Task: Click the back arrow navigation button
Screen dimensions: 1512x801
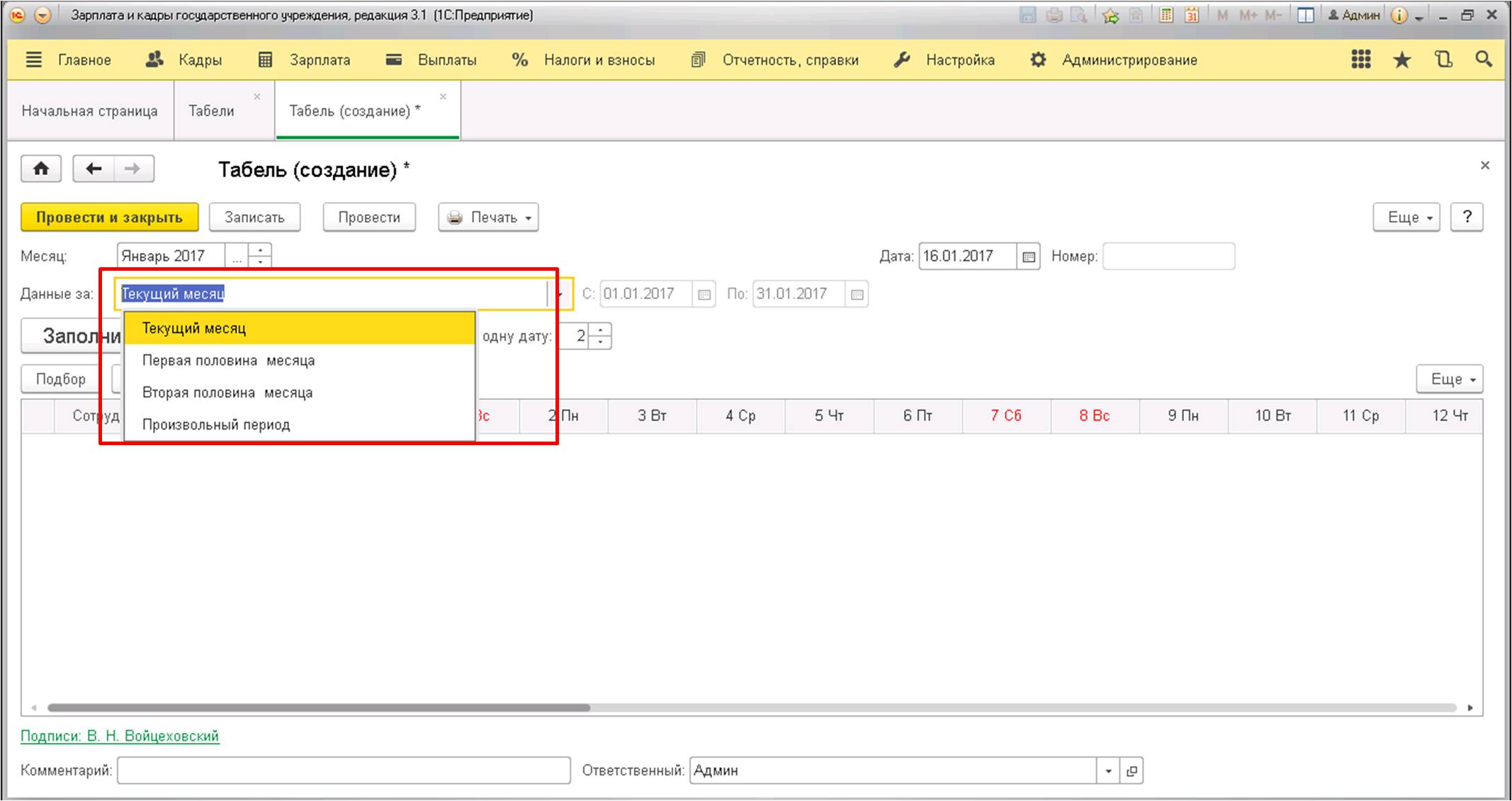Action: pos(94,169)
